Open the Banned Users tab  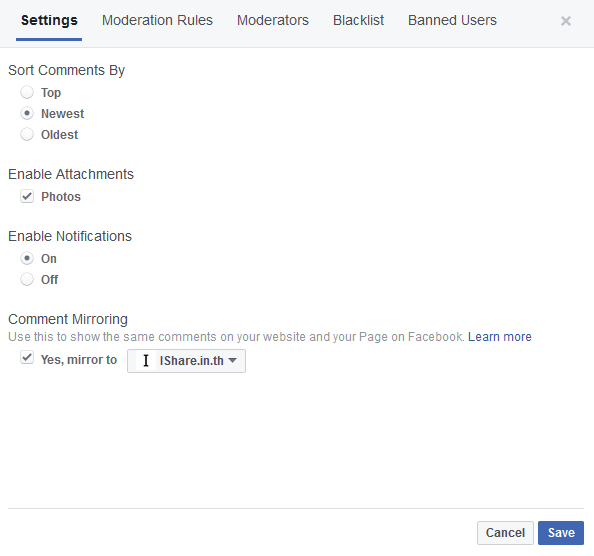pyautogui.click(x=452, y=20)
